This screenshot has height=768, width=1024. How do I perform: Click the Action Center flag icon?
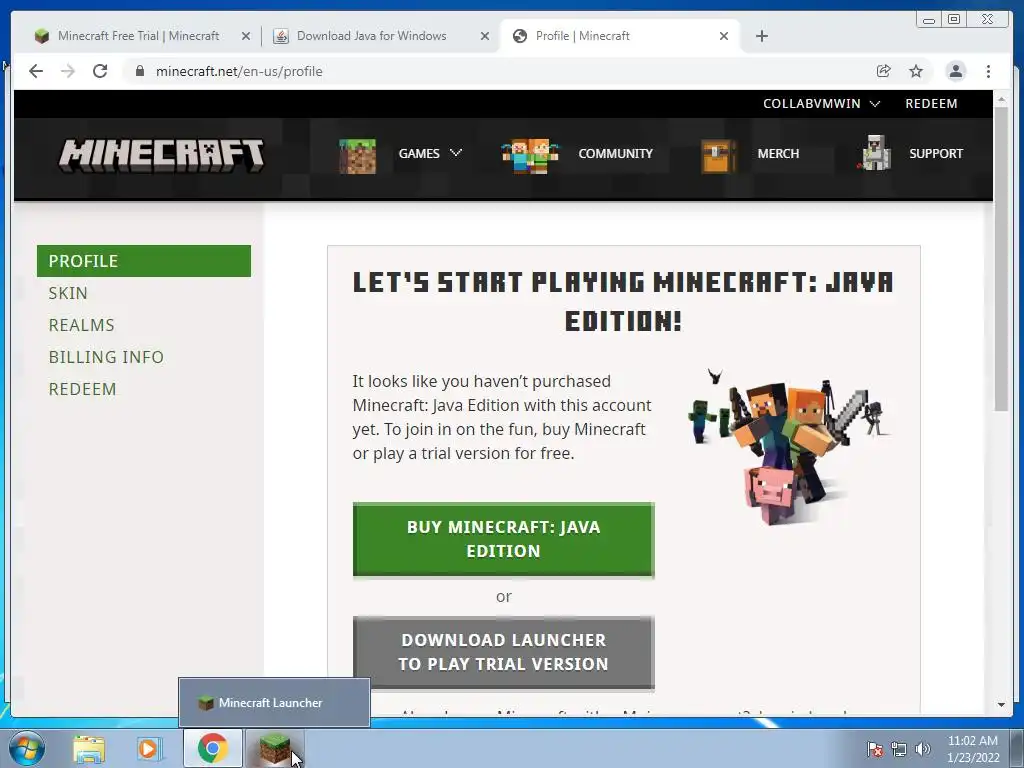tap(874, 749)
